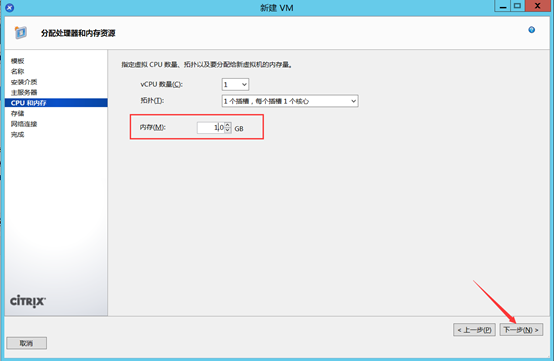Go to the 模板 step in sidebar
The image size is (554, 361).
point(17,61)
